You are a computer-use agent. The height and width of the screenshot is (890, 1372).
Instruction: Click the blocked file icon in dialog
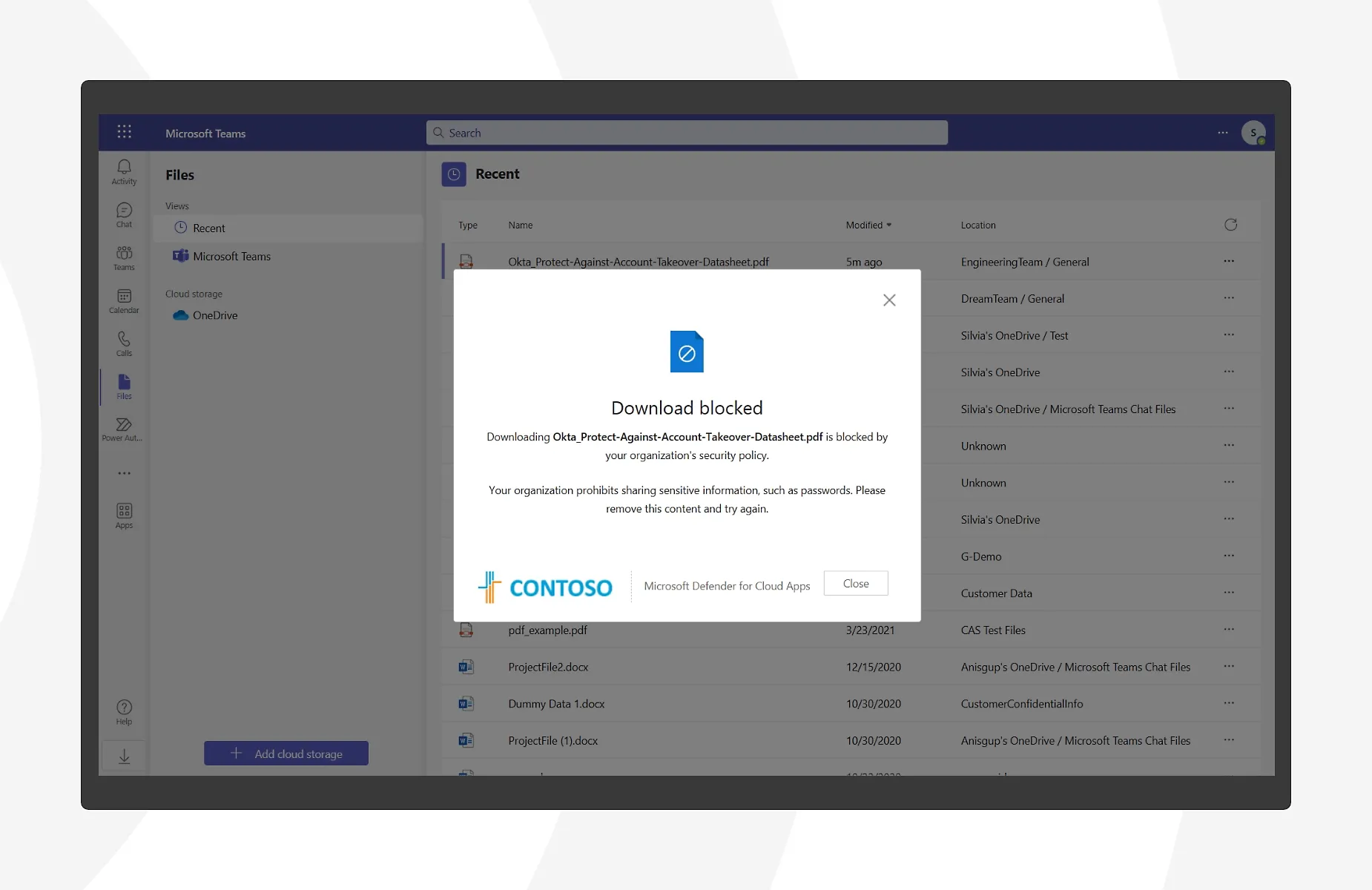pyautogui.click(x=687, y=352)
